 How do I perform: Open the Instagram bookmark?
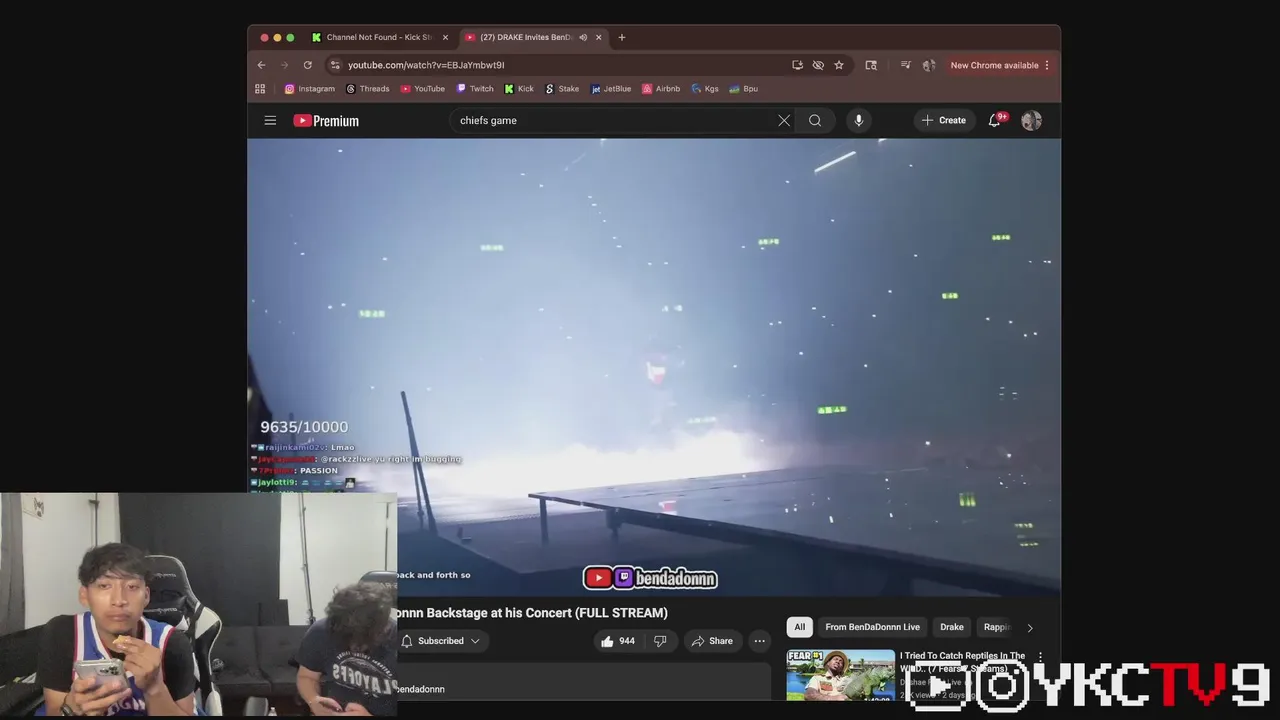[x=310, y=89]
